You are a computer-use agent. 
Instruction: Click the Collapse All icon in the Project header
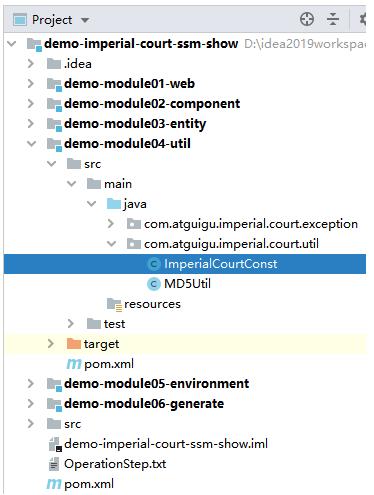(333, 19)
